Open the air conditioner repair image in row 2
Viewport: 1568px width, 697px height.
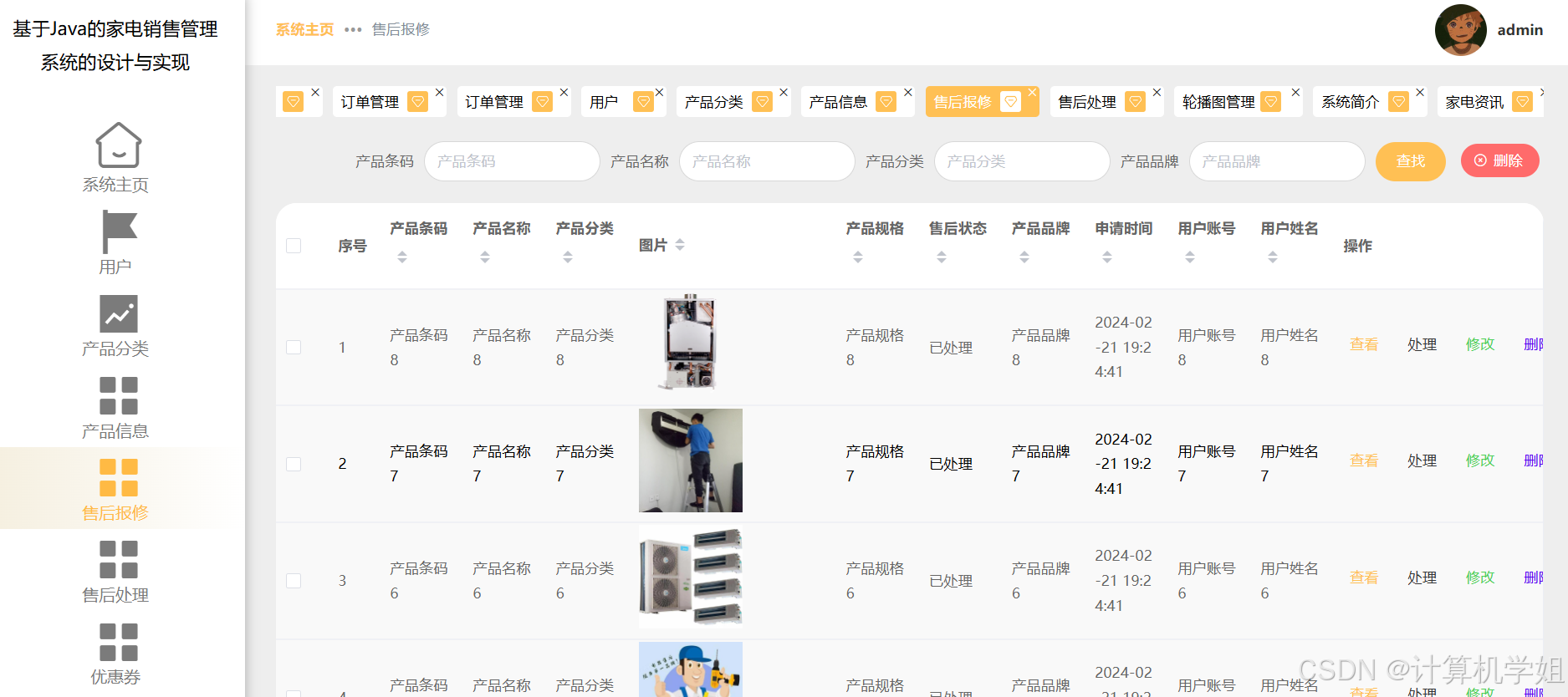pos(691,460)
